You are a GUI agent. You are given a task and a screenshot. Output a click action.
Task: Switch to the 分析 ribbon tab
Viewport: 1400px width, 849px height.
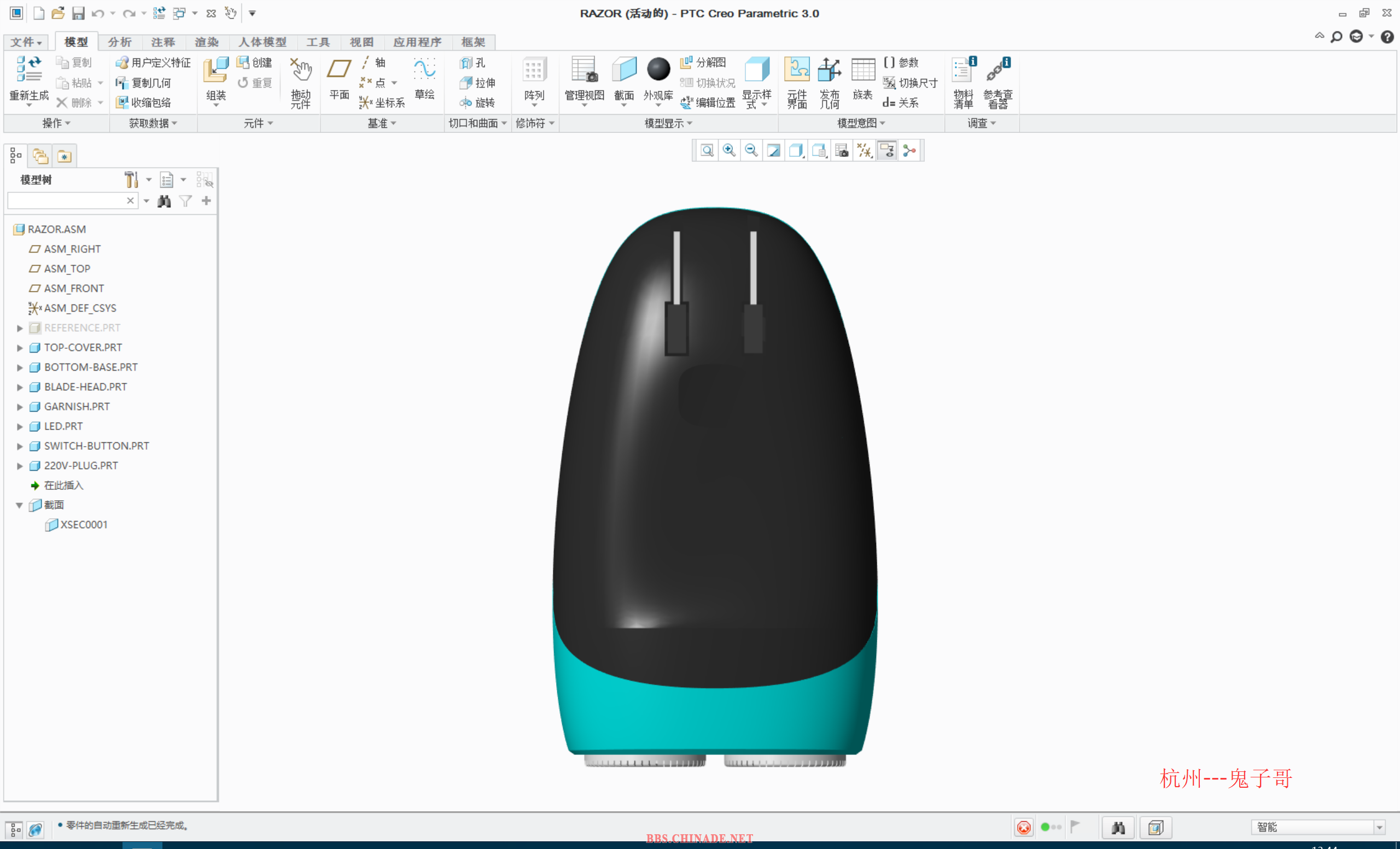119,42
